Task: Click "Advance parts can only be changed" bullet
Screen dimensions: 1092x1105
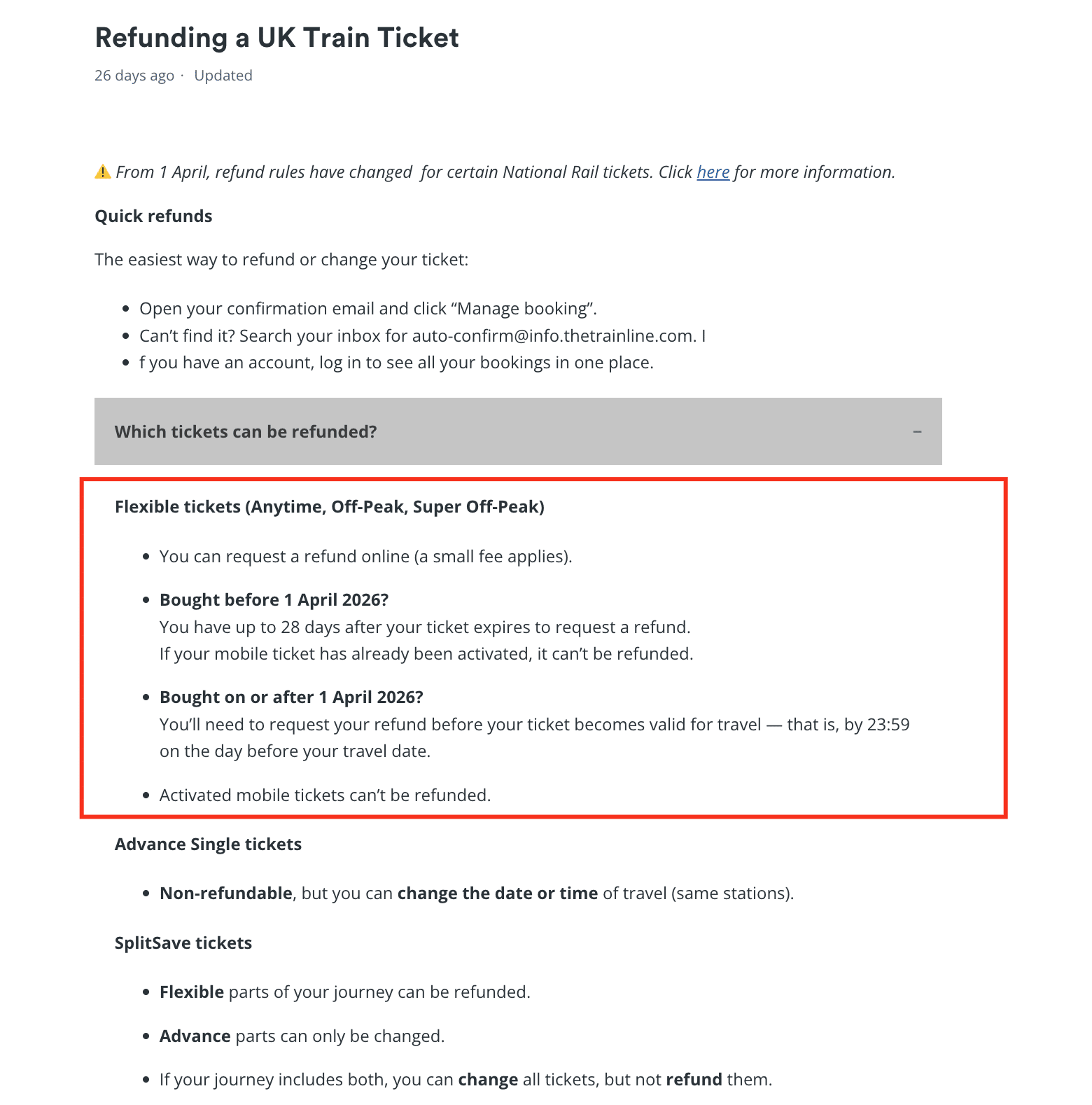Action: click(x=302, y=1036)
